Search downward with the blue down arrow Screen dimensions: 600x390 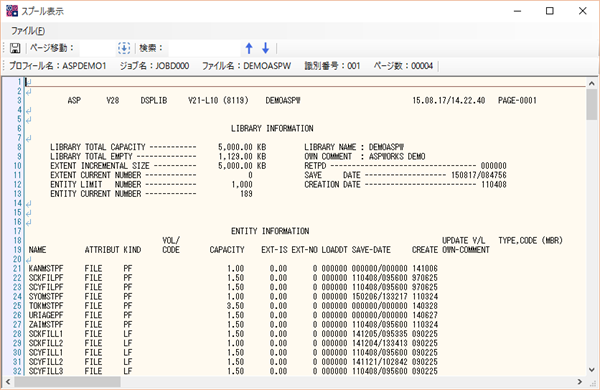tap(266, 48)
